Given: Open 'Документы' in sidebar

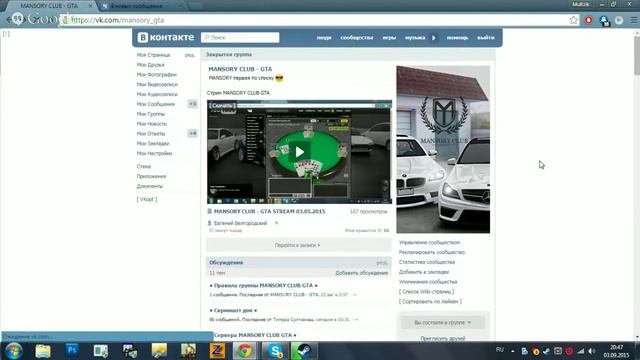Looking at the screenshot, I should [x=150, y=186].
